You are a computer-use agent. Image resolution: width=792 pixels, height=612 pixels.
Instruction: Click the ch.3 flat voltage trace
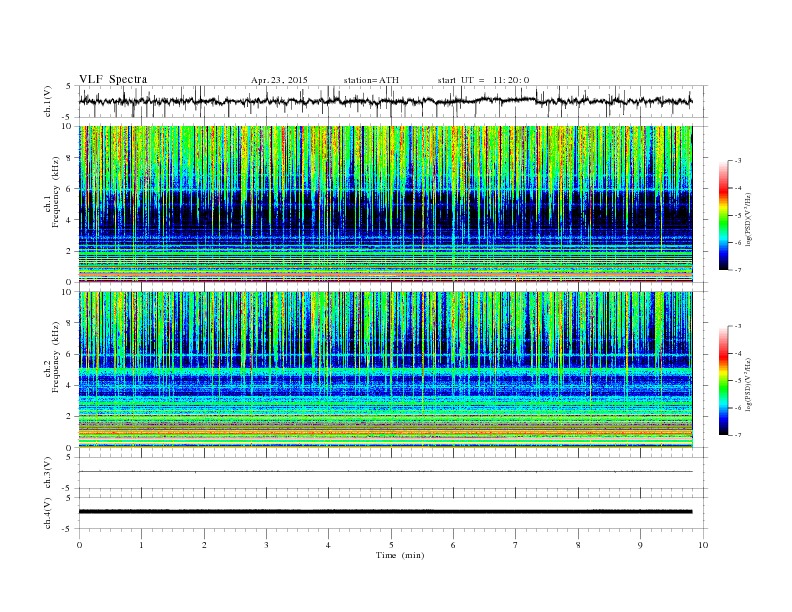(x=386, y=472)
